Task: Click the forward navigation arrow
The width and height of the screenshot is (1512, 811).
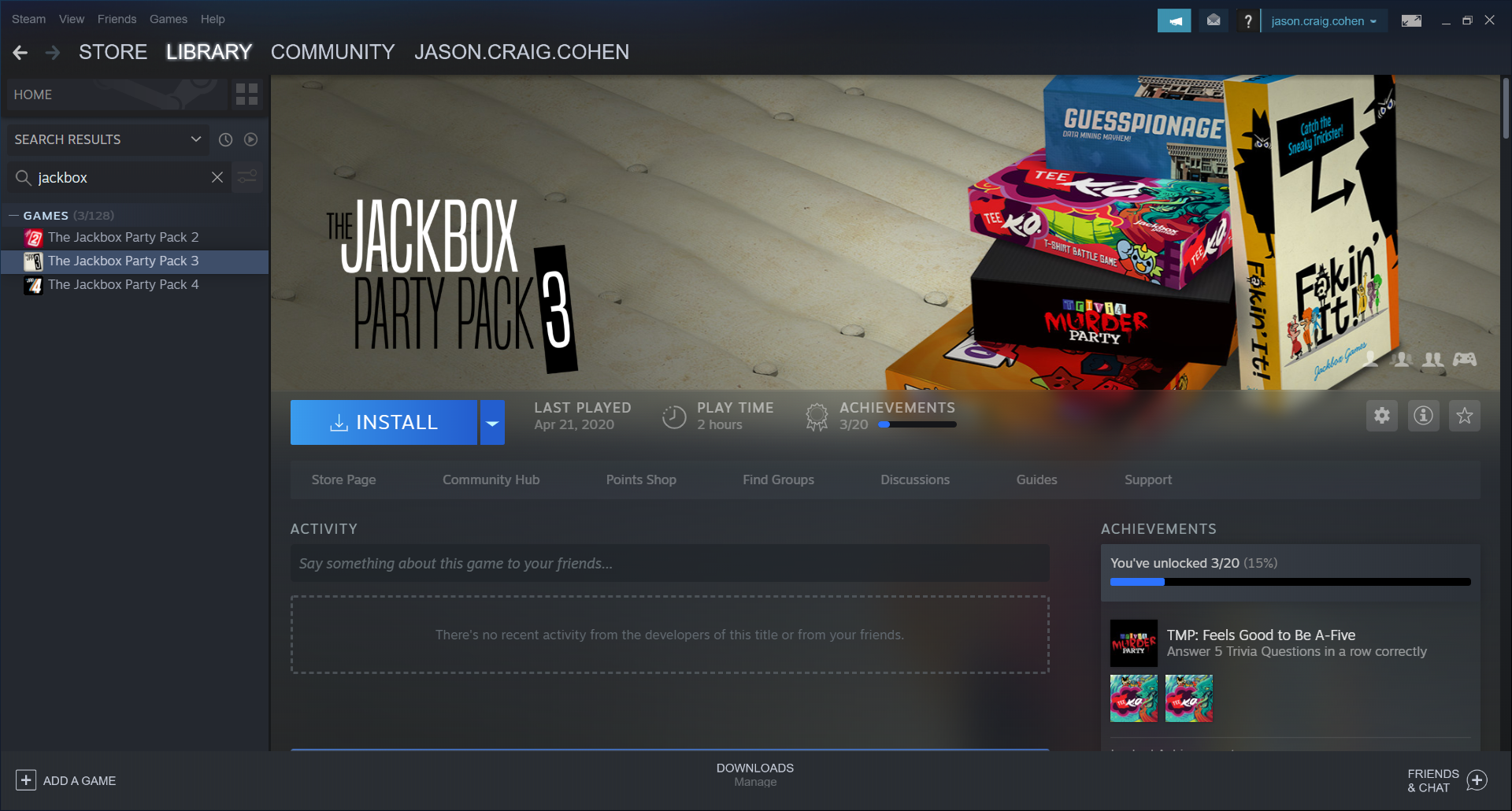Action: point(53,53)
